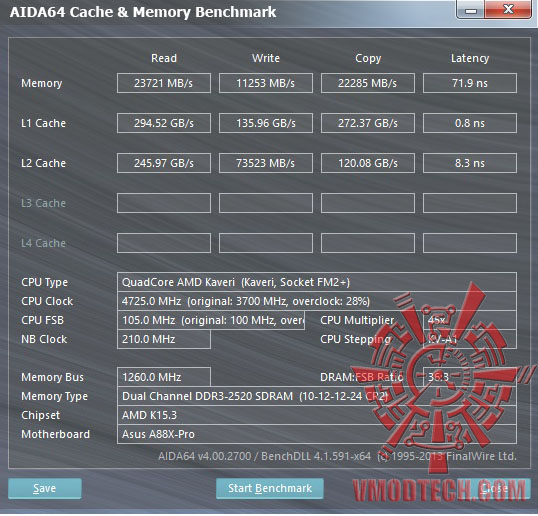The image size is (538, 516).
Task: Select Memory Bus 1260.0 MHz field
Action: (164, 377)
